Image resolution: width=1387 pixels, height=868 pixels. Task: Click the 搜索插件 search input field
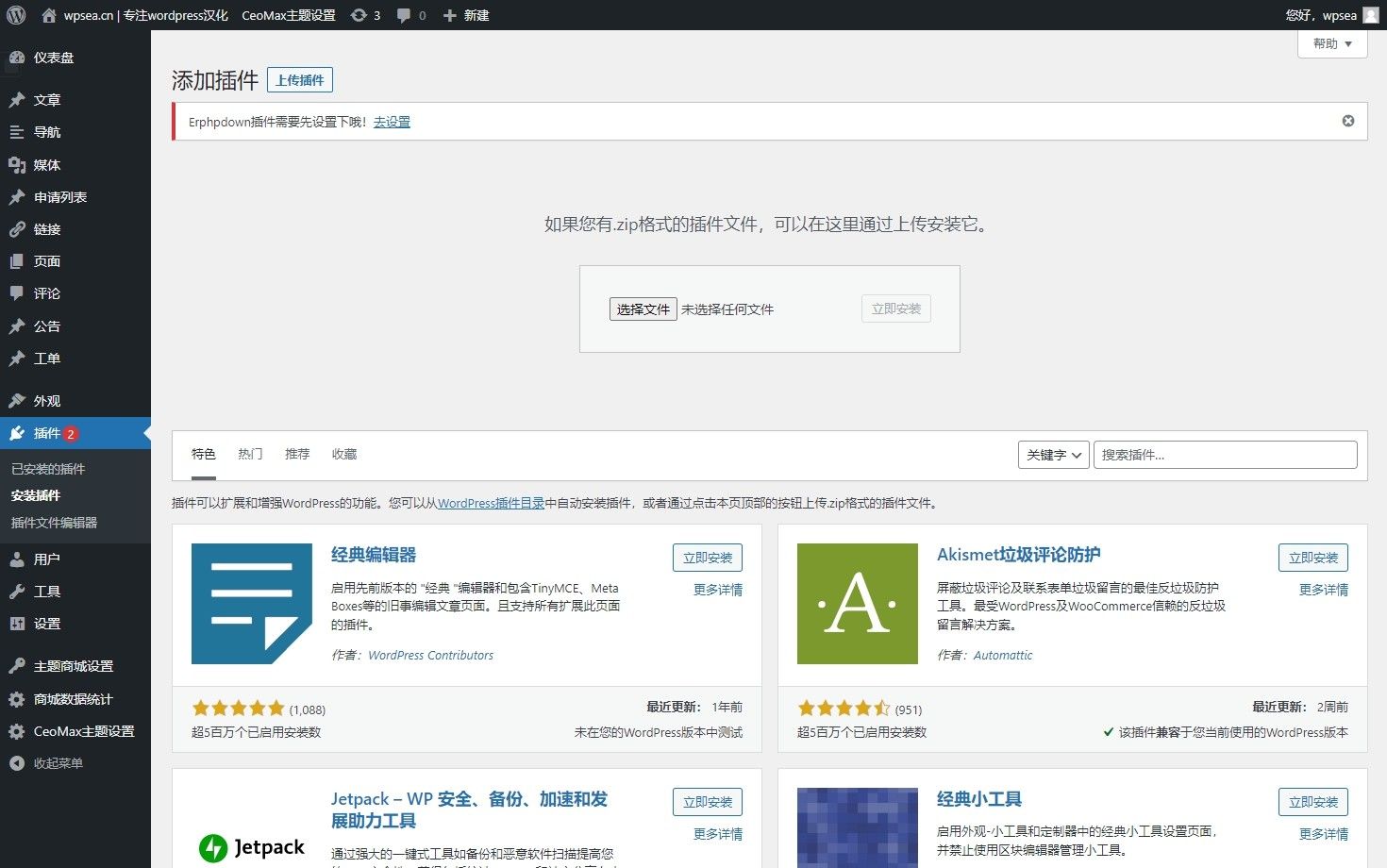(x=1225, y=454)
